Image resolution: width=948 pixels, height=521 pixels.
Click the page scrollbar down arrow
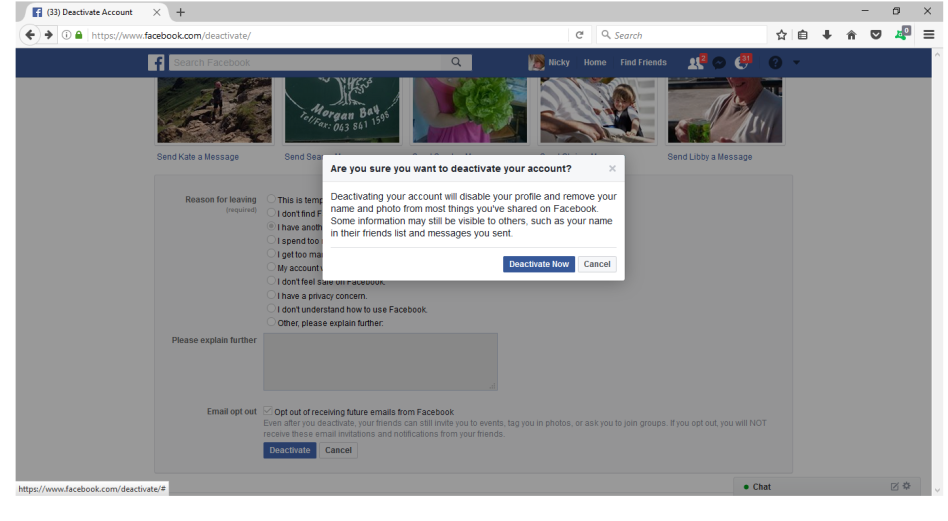938,490
